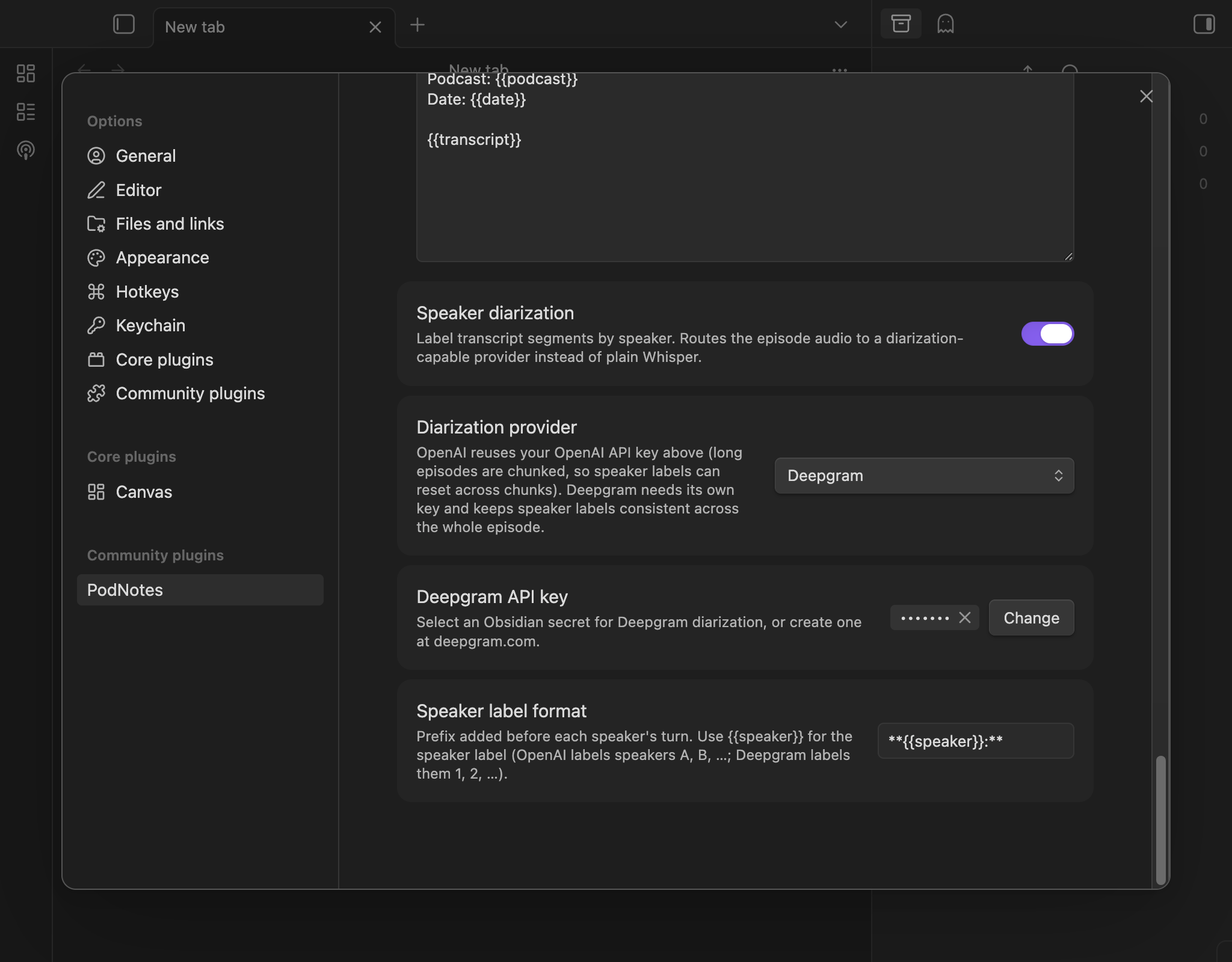The width and height of the screenshot is (1232, 962).
Task: Click the settings panel scrollbar
Action: click(x=1161, y=820)
